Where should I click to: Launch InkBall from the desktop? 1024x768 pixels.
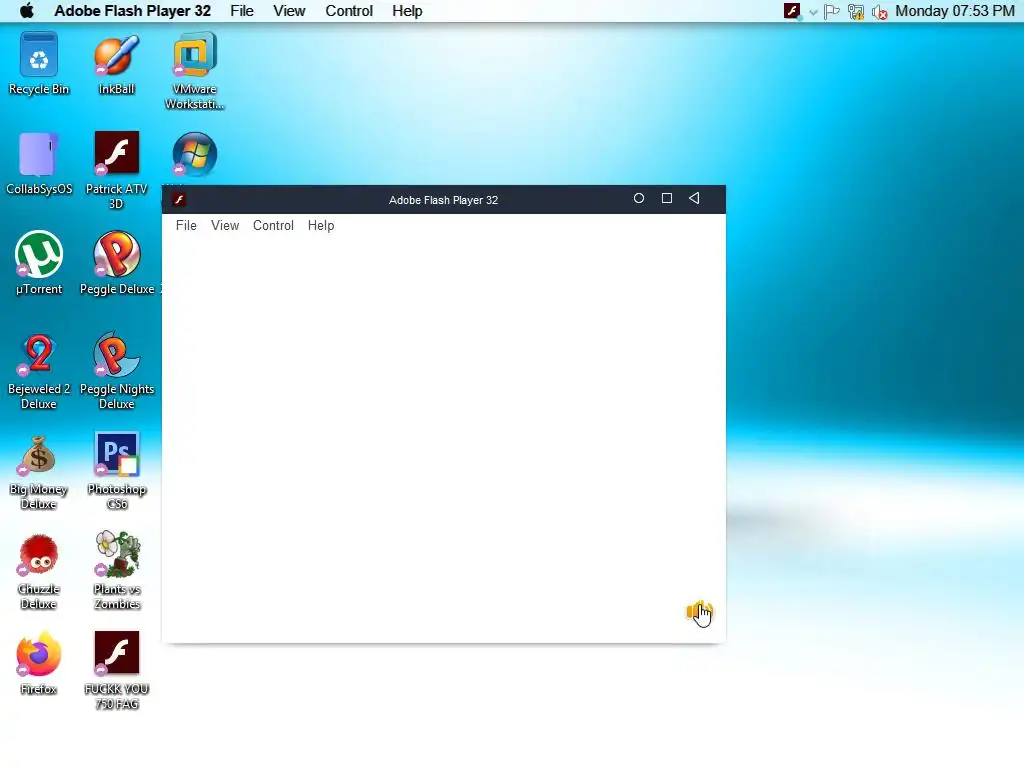(x=116, y=64)
